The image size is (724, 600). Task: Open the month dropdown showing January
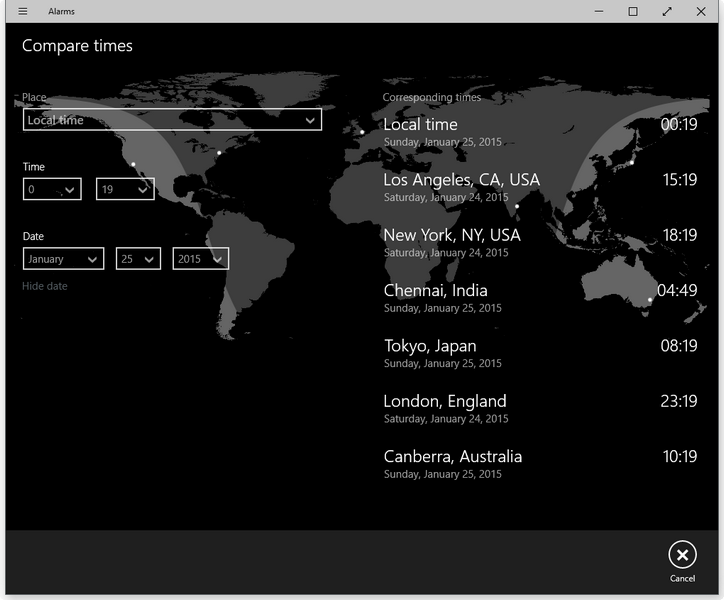(63, 259)
